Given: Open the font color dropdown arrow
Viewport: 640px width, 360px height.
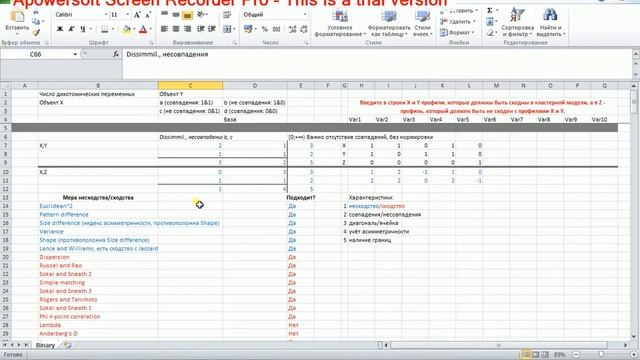Looking at the screenshot, I should 150,29.
